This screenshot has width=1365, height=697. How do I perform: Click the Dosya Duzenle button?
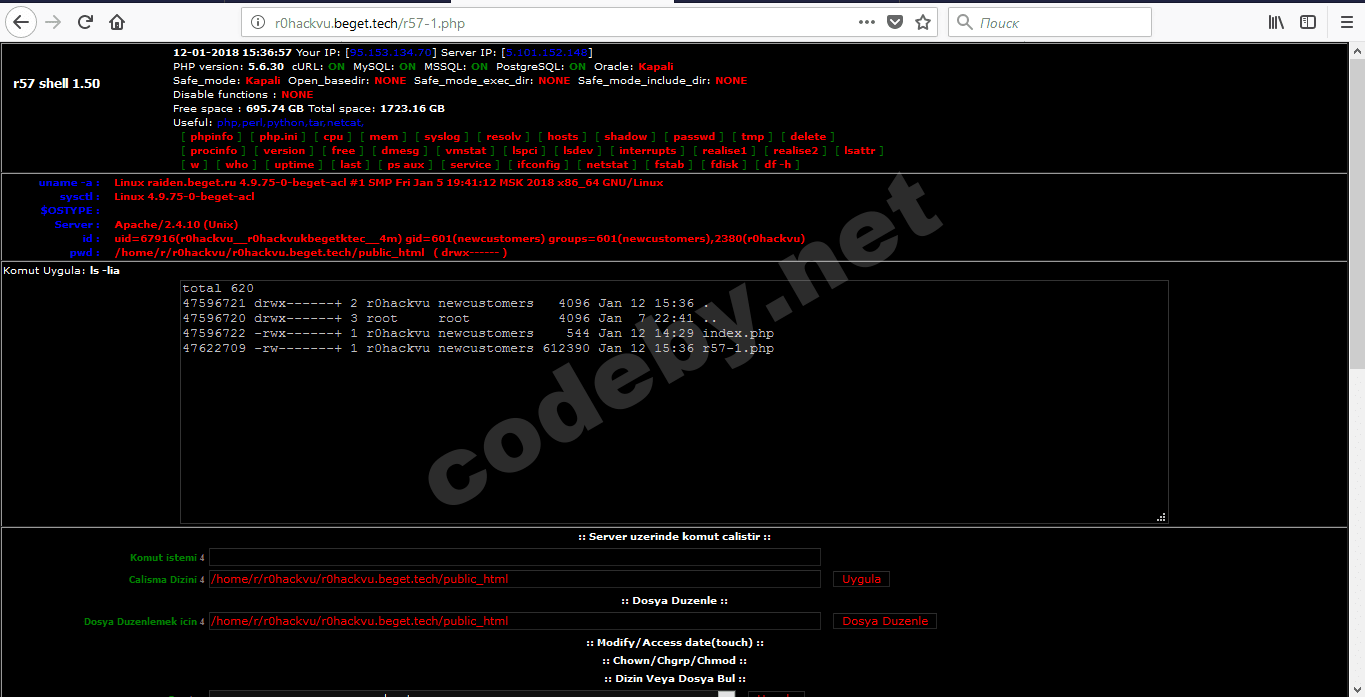[885, 621]
